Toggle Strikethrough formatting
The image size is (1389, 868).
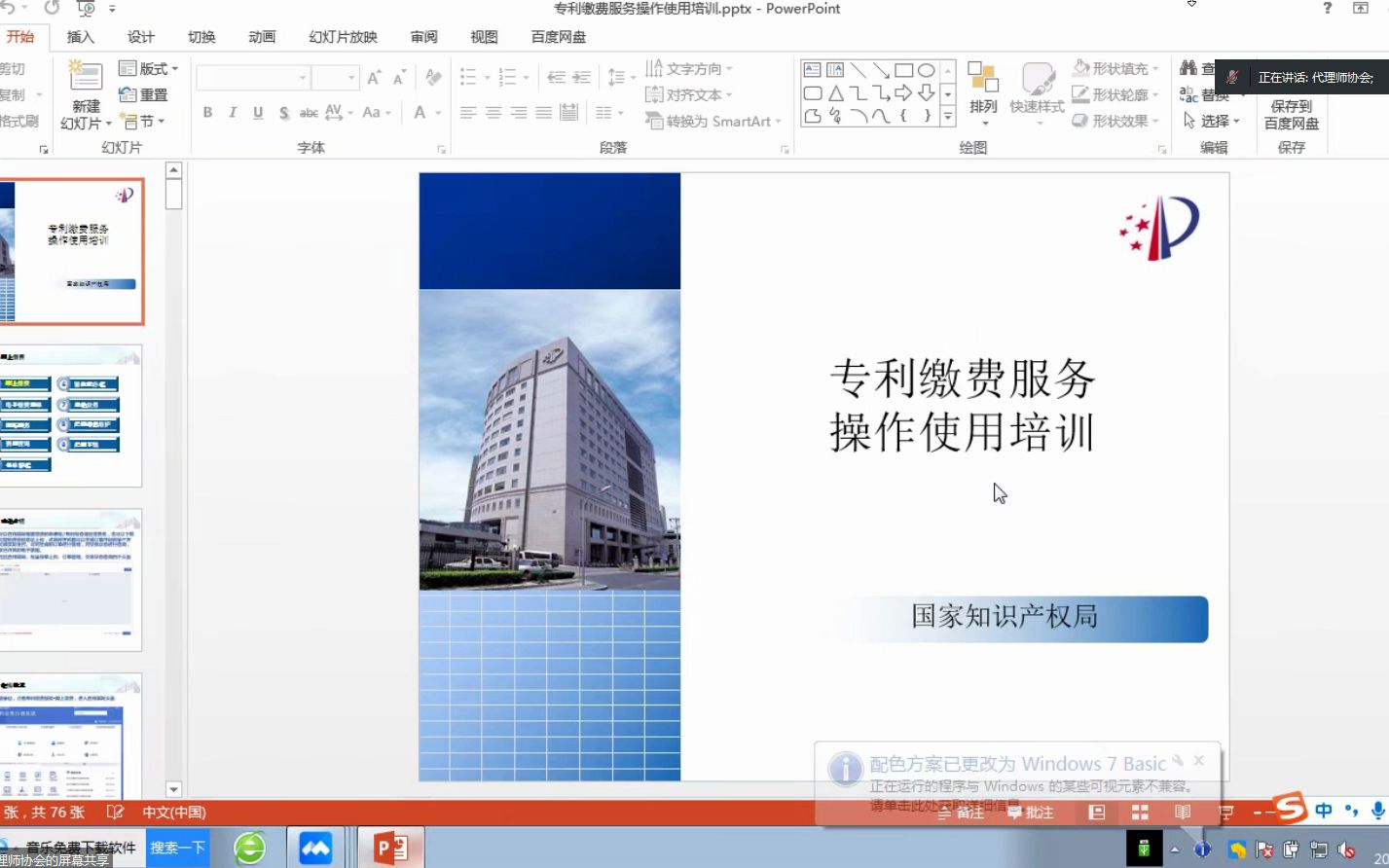tap(309, 113)
